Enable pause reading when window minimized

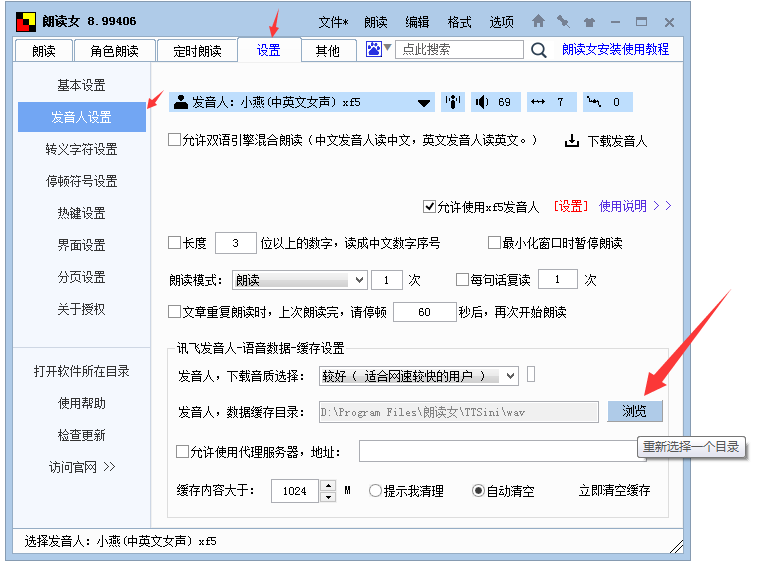(x=494, y=242)
